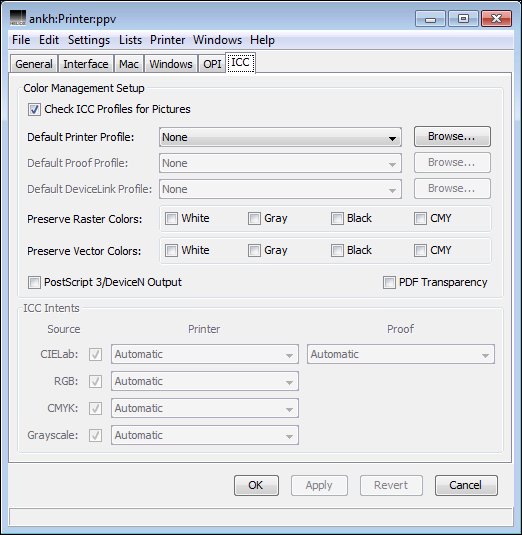The image size is (522, 535).
Task: Enable Gray under Preserve Raster Colors
Action: tap(254, 218)
